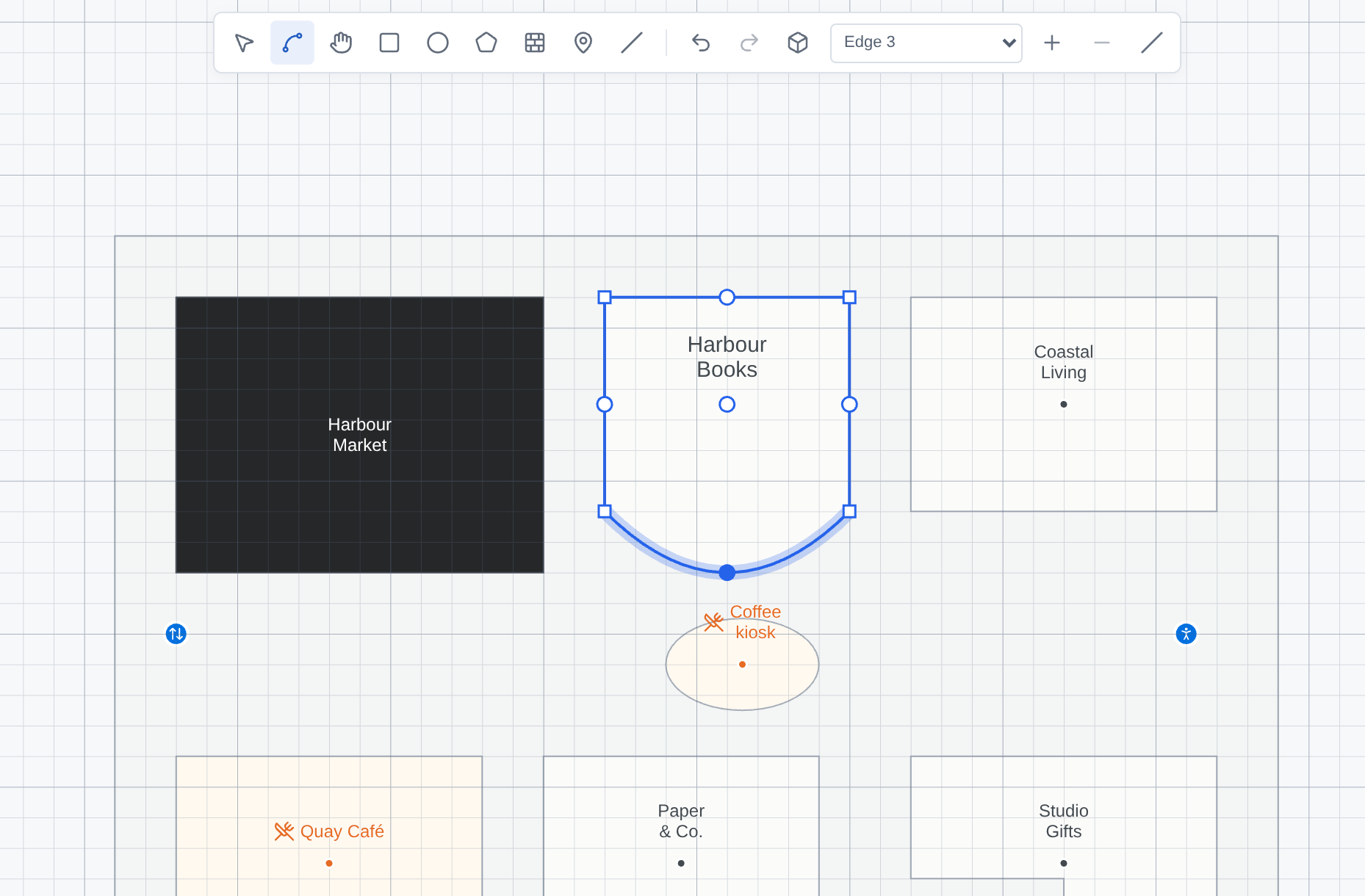Select the arrow pointer tool
The height and width of the screenshot is (896, 1365).
244,43
